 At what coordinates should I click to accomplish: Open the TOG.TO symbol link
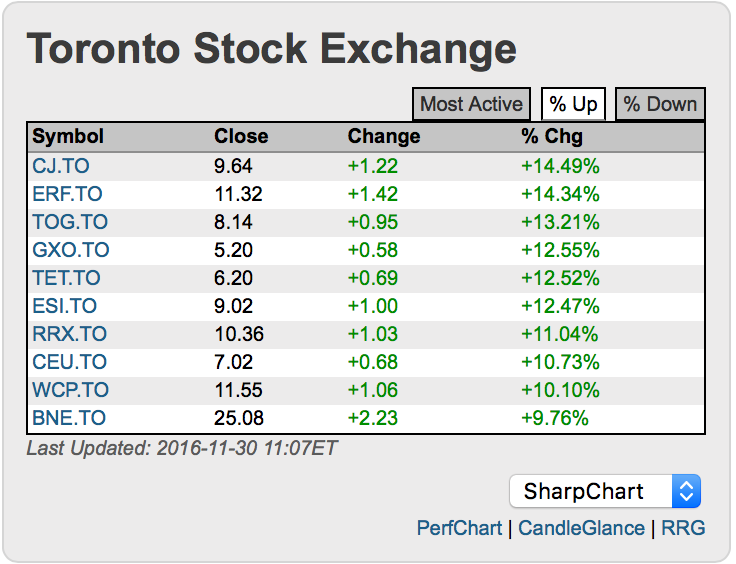tap(70, 222)
